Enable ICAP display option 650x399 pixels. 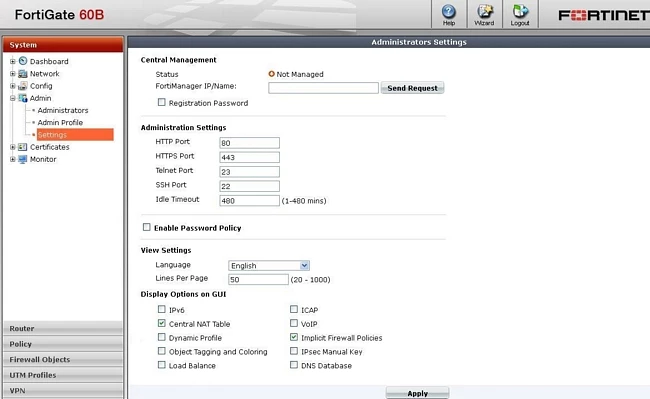tap(294, 309)
